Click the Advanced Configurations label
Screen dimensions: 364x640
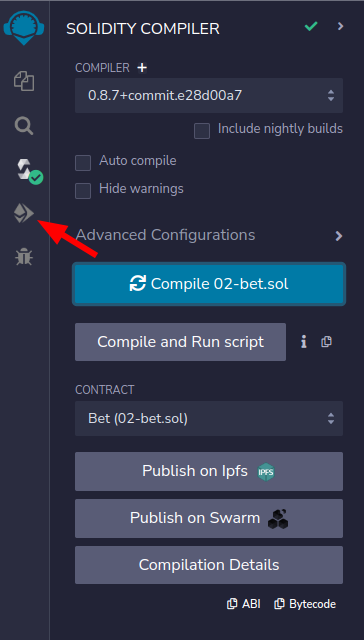pyautogui.click(x=165, y=235)
